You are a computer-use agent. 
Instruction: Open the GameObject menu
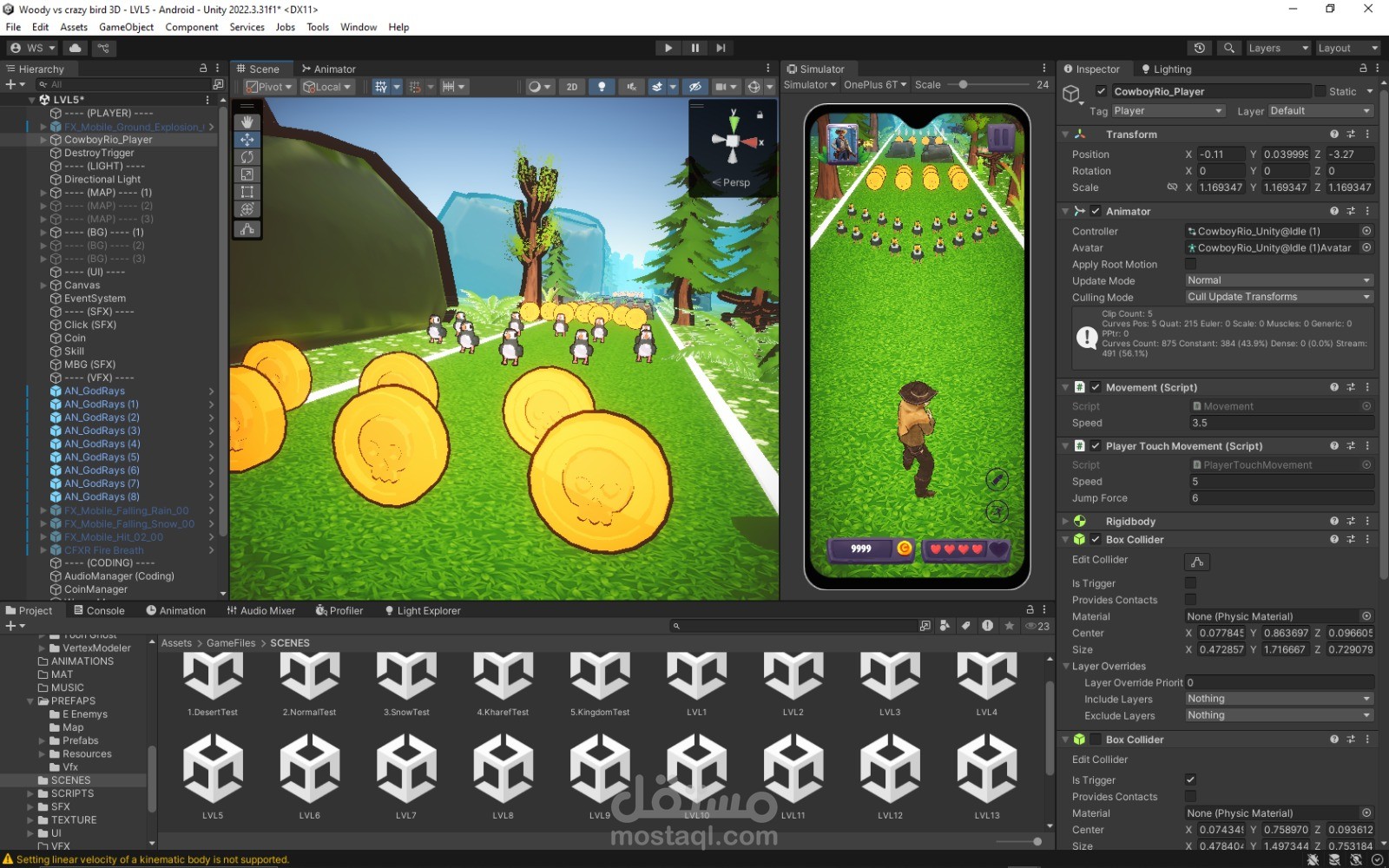tap(127, 27)
